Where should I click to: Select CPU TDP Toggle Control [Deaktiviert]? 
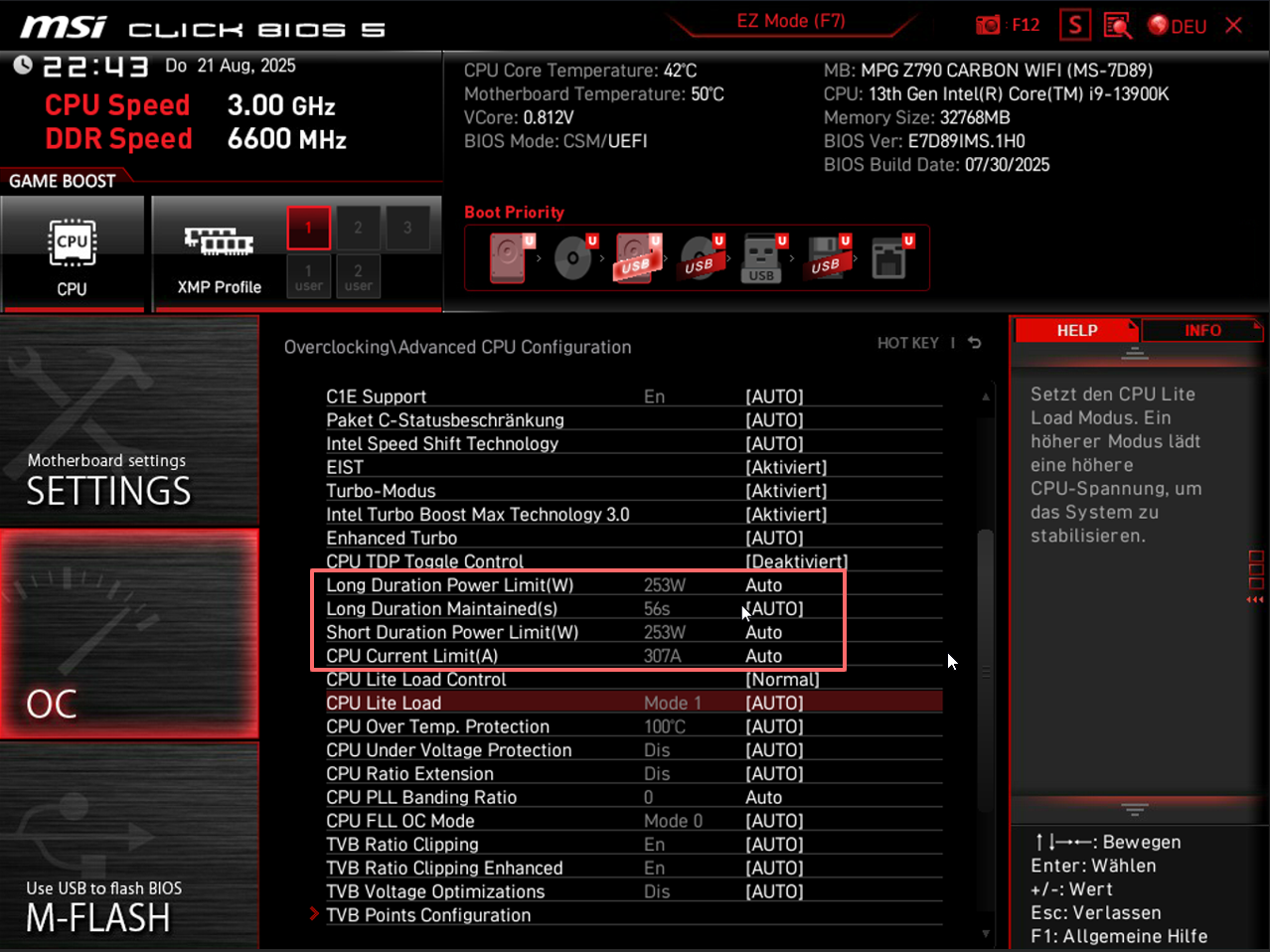[x=634, y=561]
